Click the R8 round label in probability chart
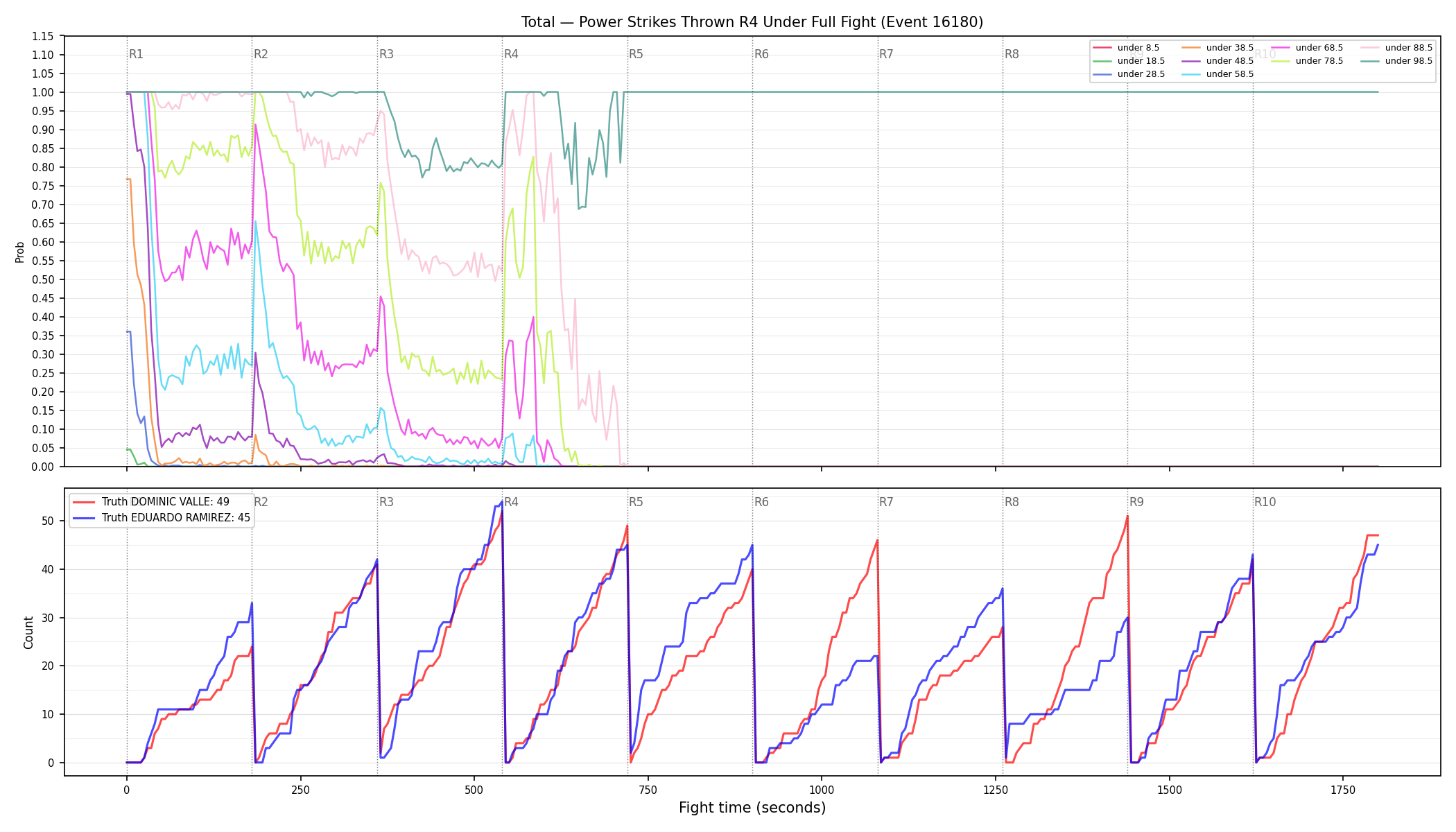Image resolution: width=1456 pixels, height=832 pixels. (x=1012, y=54)
